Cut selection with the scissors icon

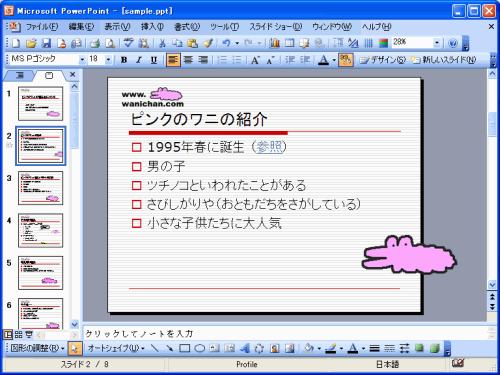click(x=162, y=43)
